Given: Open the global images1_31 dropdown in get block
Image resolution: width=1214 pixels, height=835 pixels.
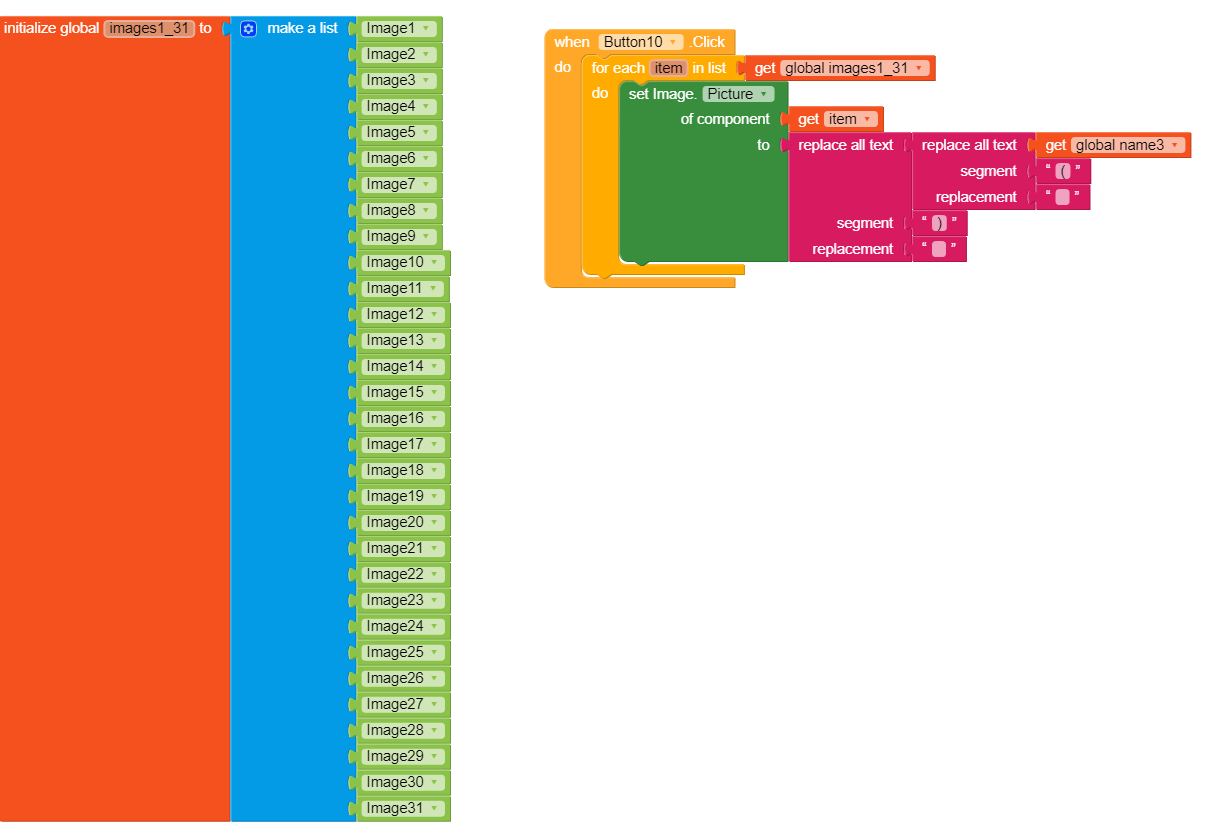Looking at the screenshot, I should coord(917,68).
